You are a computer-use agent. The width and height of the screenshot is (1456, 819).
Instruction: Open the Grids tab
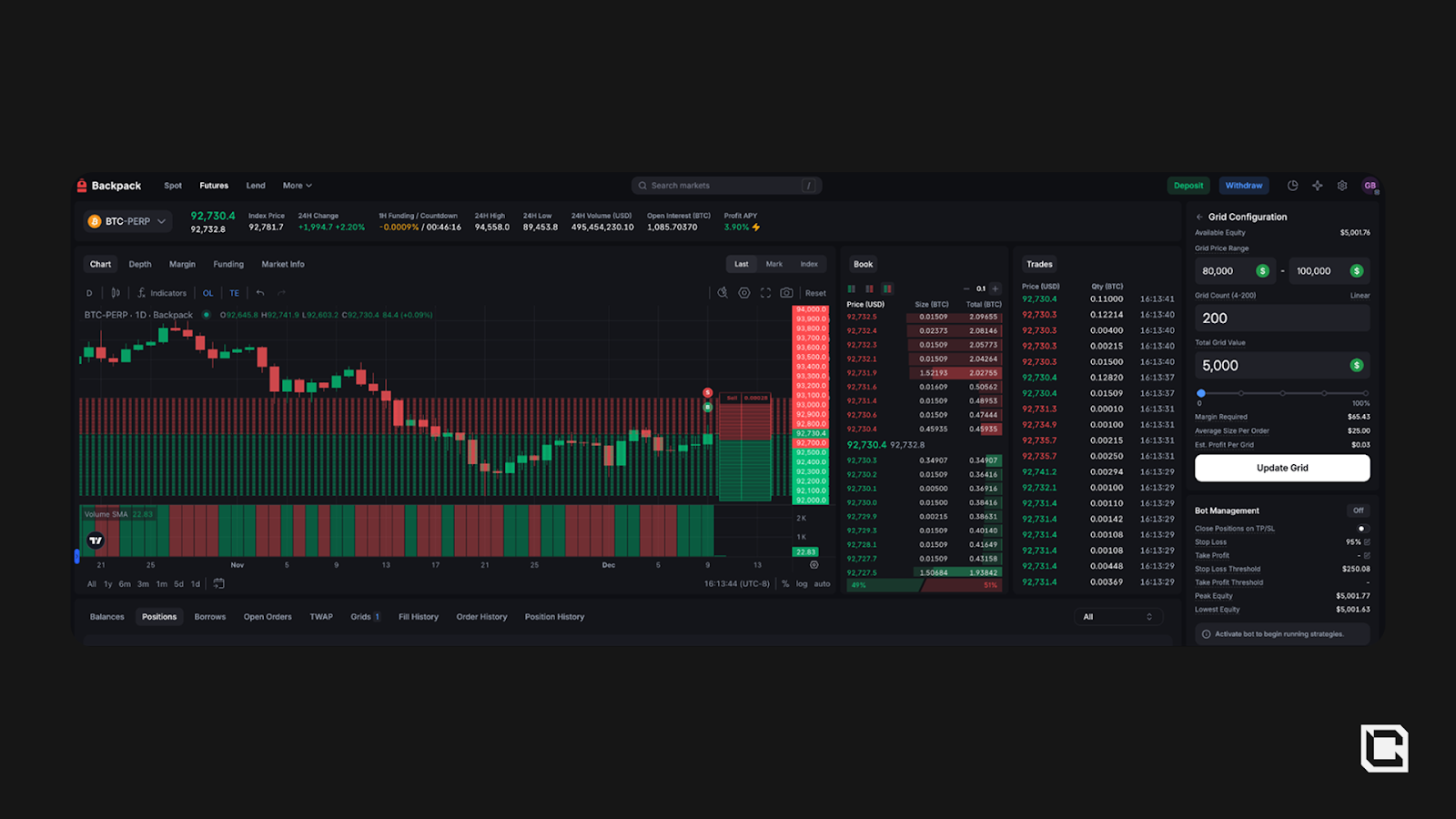coord(365,617)
